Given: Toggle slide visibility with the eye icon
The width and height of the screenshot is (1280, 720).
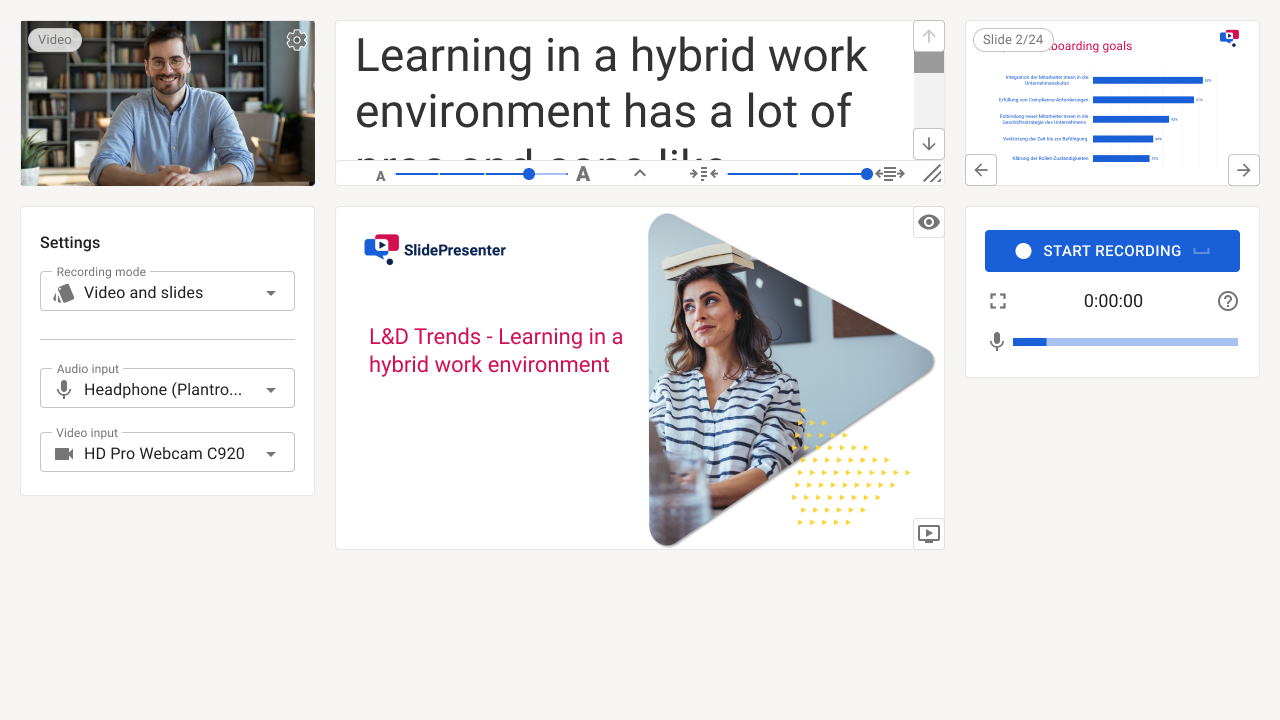Looking at the screenshot, I should [928, 222].
